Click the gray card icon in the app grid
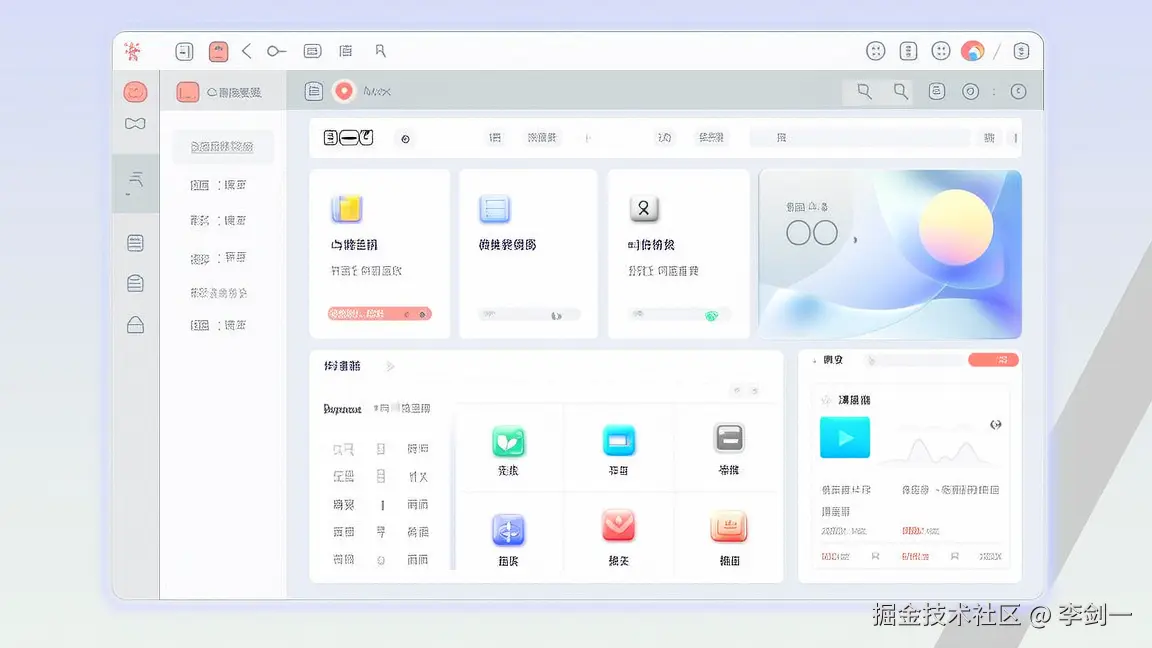This screenshot has height=648, width=1152. pos(728,437)
